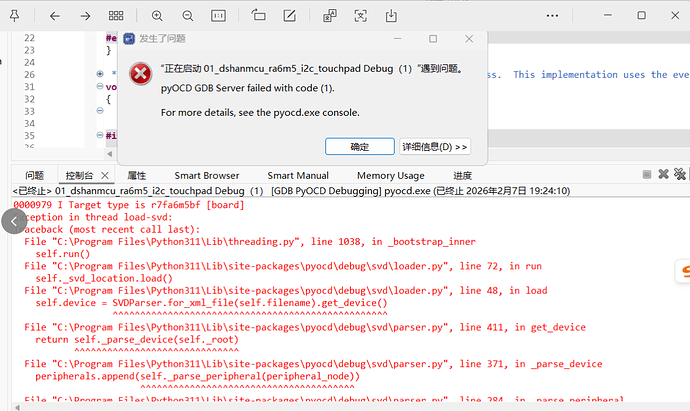Go back to the previous image
Viewport: 690px width, 411px height.
tap(54, 16)
